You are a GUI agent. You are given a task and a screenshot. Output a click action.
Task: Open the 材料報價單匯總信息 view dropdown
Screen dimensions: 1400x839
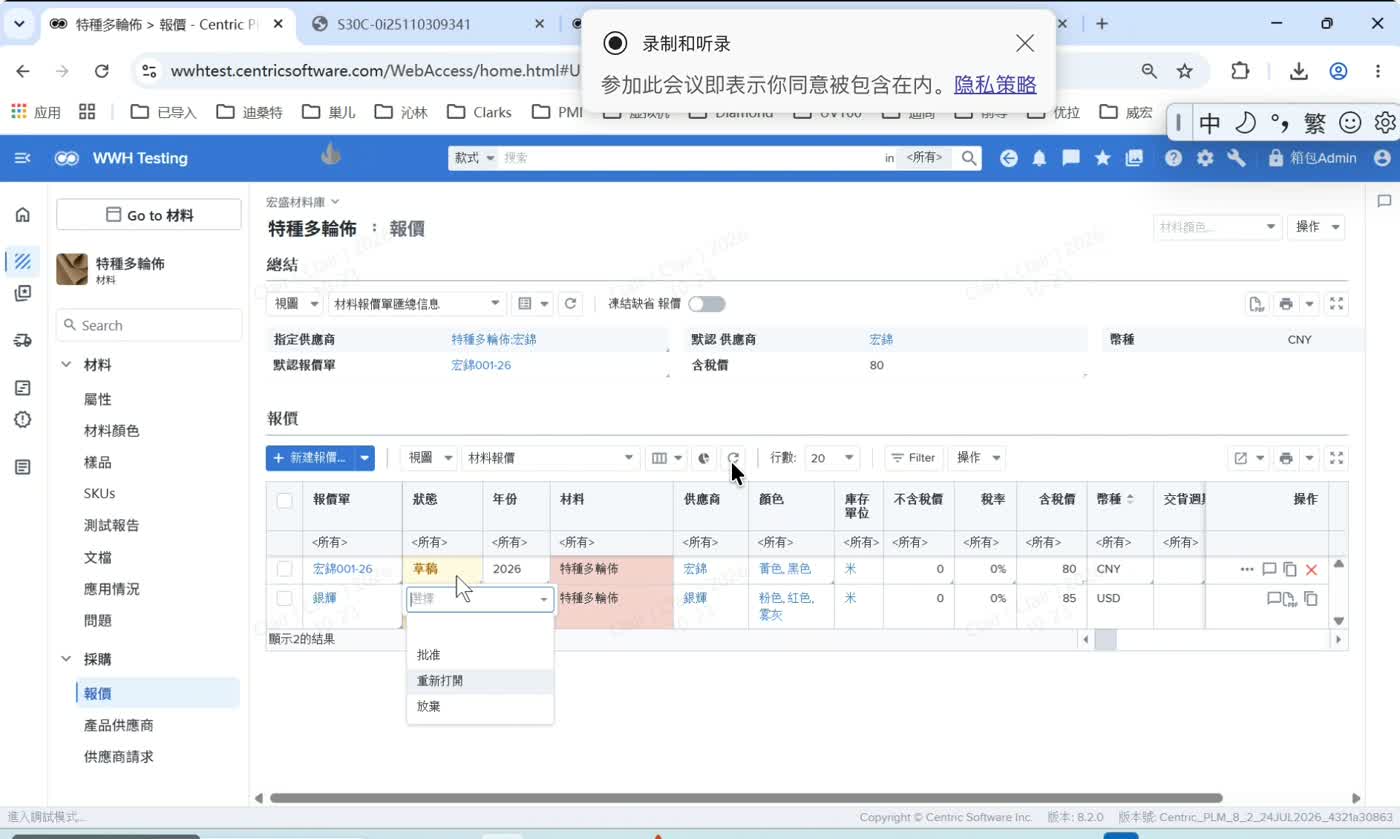(418, 304)
